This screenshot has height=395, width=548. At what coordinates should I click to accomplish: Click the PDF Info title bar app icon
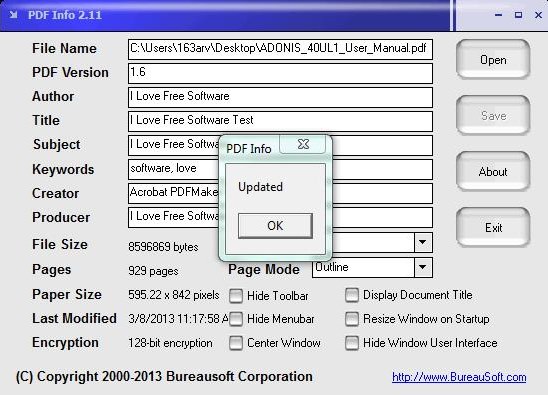pos(13,15)
